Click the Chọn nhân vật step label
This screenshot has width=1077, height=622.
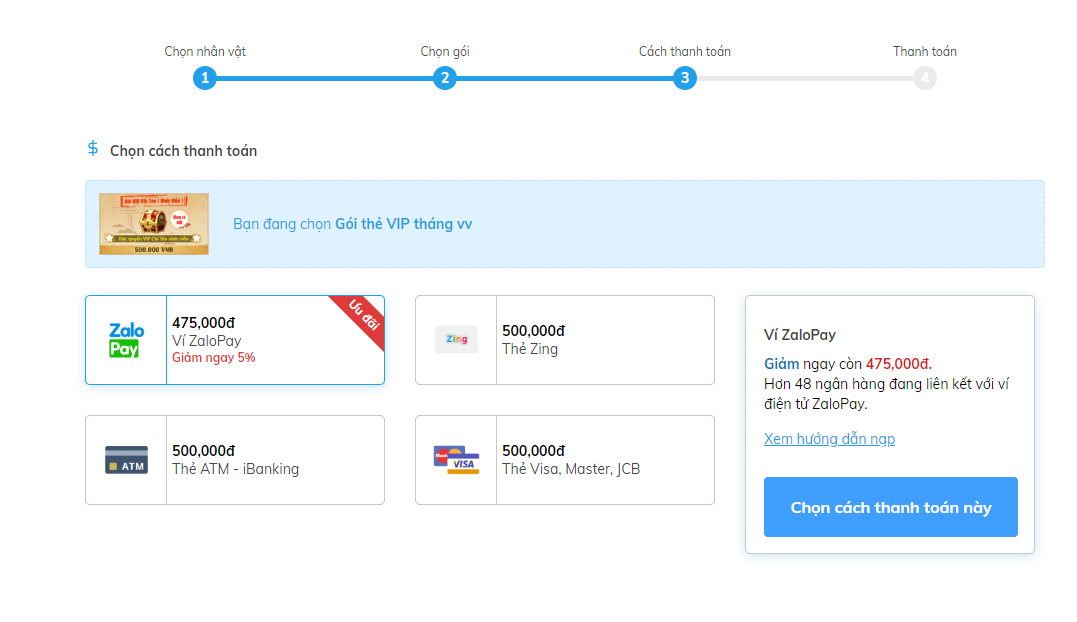click(x=205, y=51)
